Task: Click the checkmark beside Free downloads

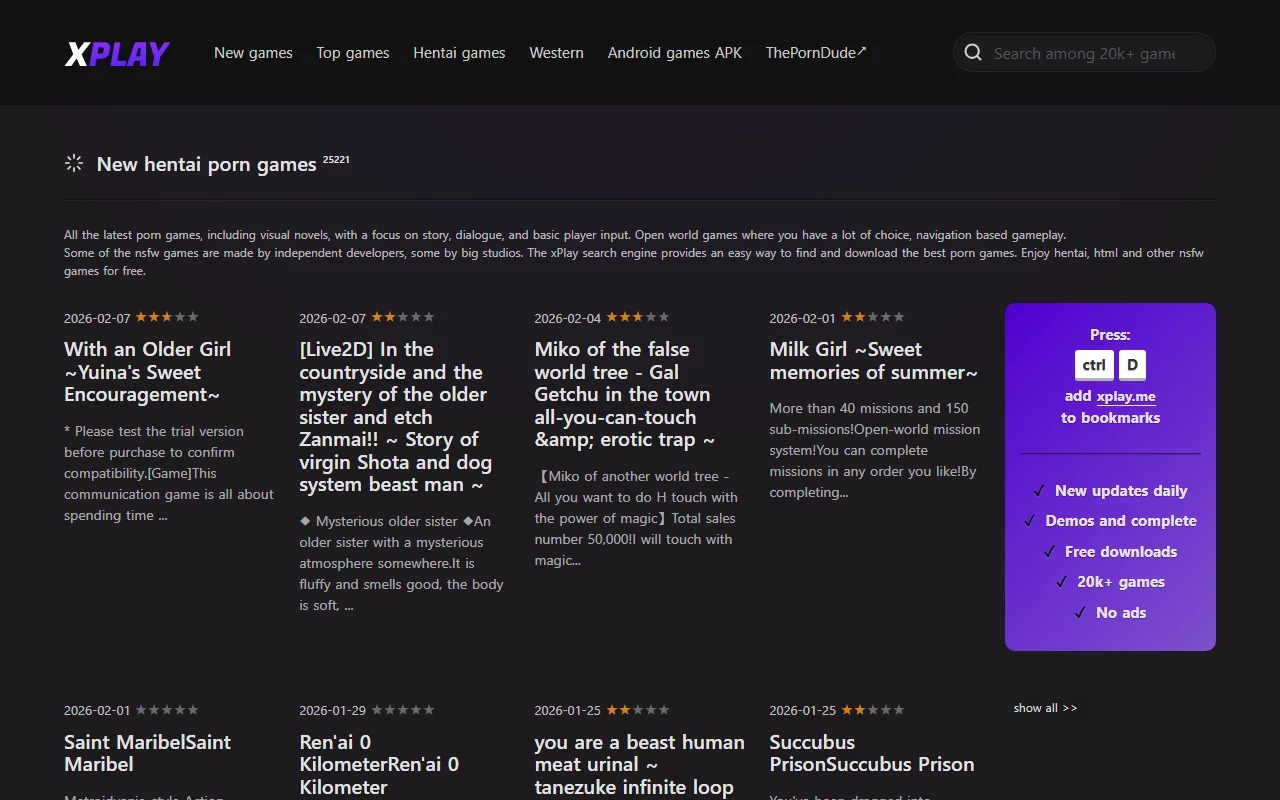Action: coord(1049,551)
